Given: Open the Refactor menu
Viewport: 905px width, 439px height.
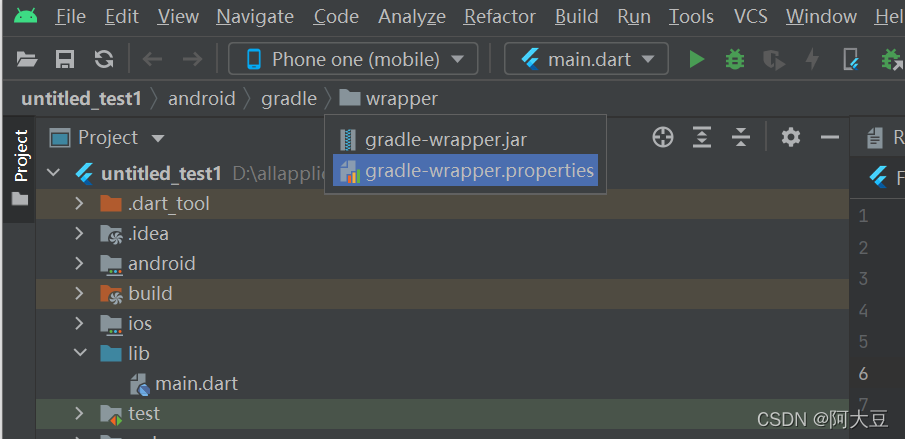Looking at the screenshot, I should (500, 17).
